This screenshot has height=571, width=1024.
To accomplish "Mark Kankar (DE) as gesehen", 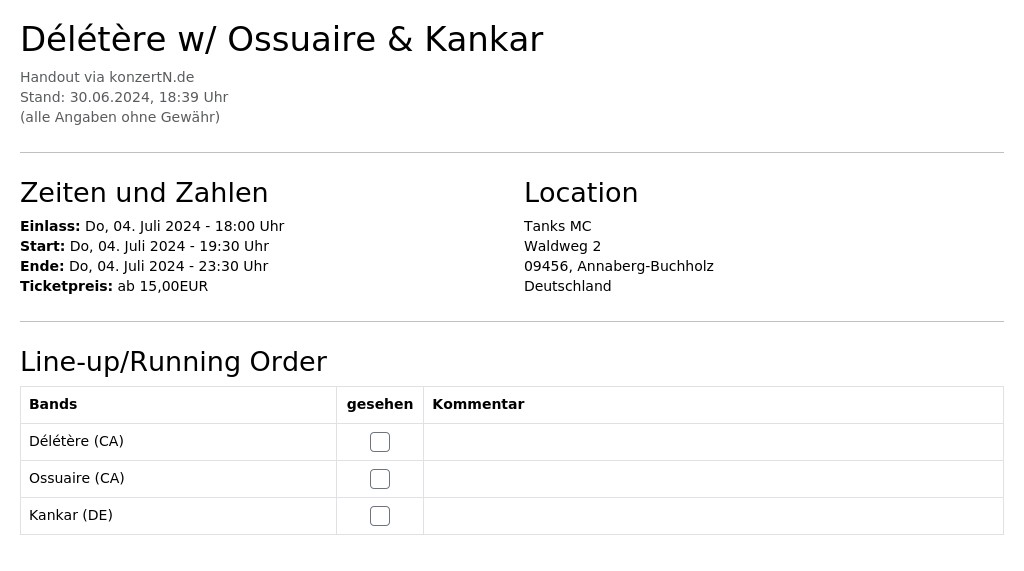I will pos(379,516).
